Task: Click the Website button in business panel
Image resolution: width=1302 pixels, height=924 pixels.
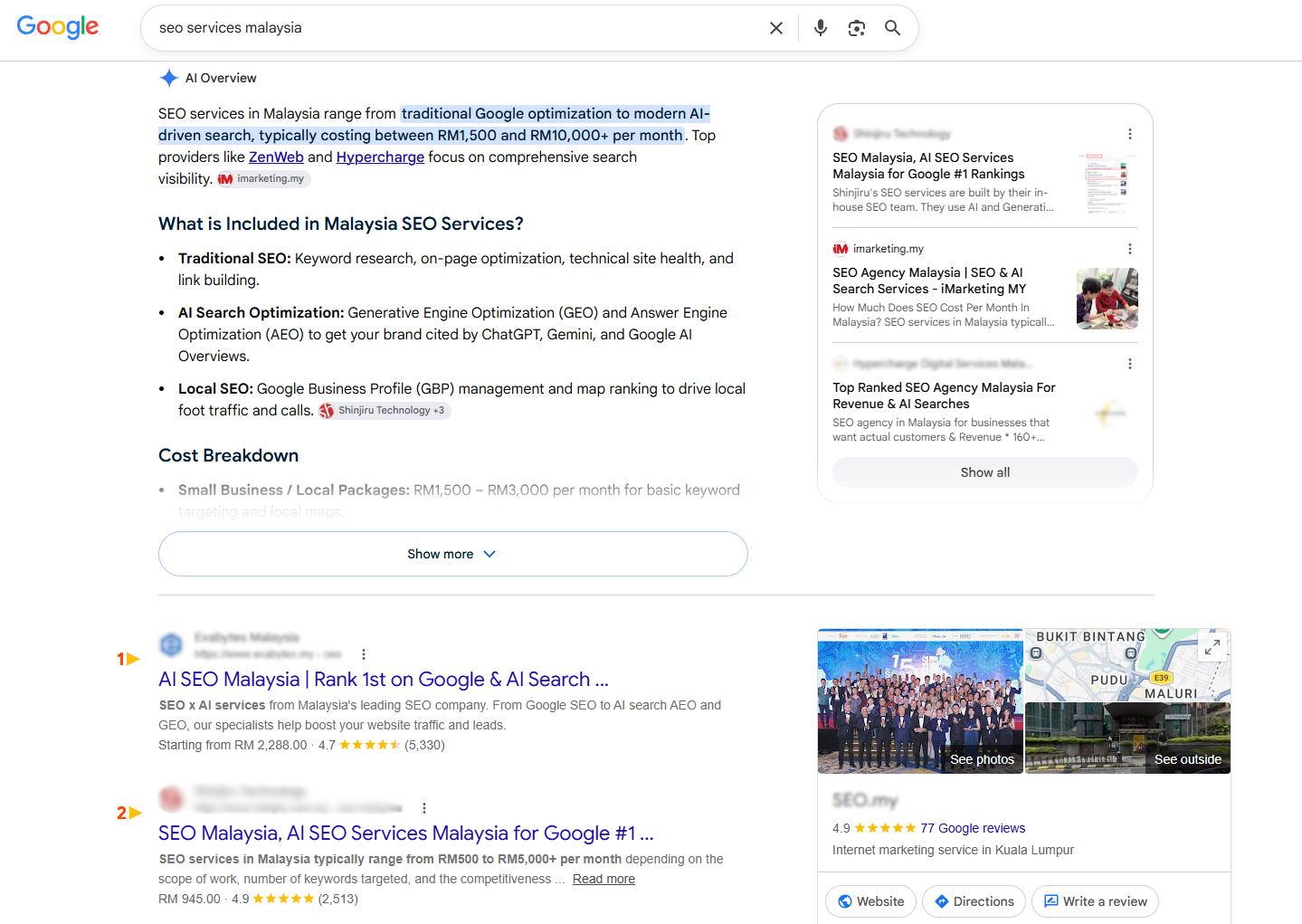Action: (870, 901)
